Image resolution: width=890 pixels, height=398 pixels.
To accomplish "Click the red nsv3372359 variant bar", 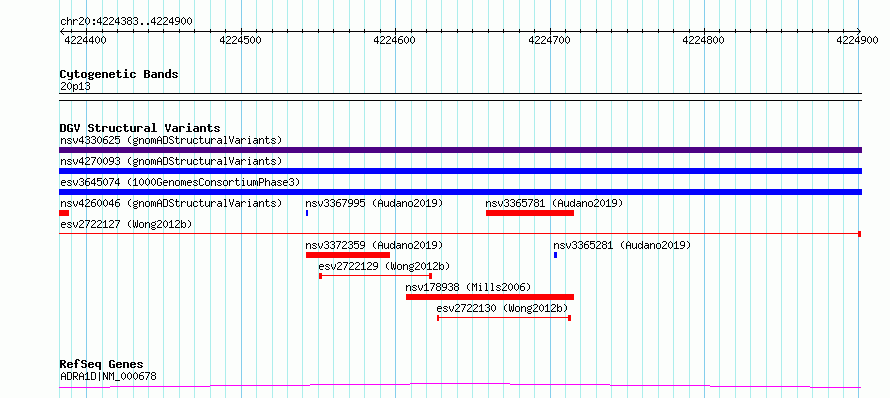I will coord(348,255).
